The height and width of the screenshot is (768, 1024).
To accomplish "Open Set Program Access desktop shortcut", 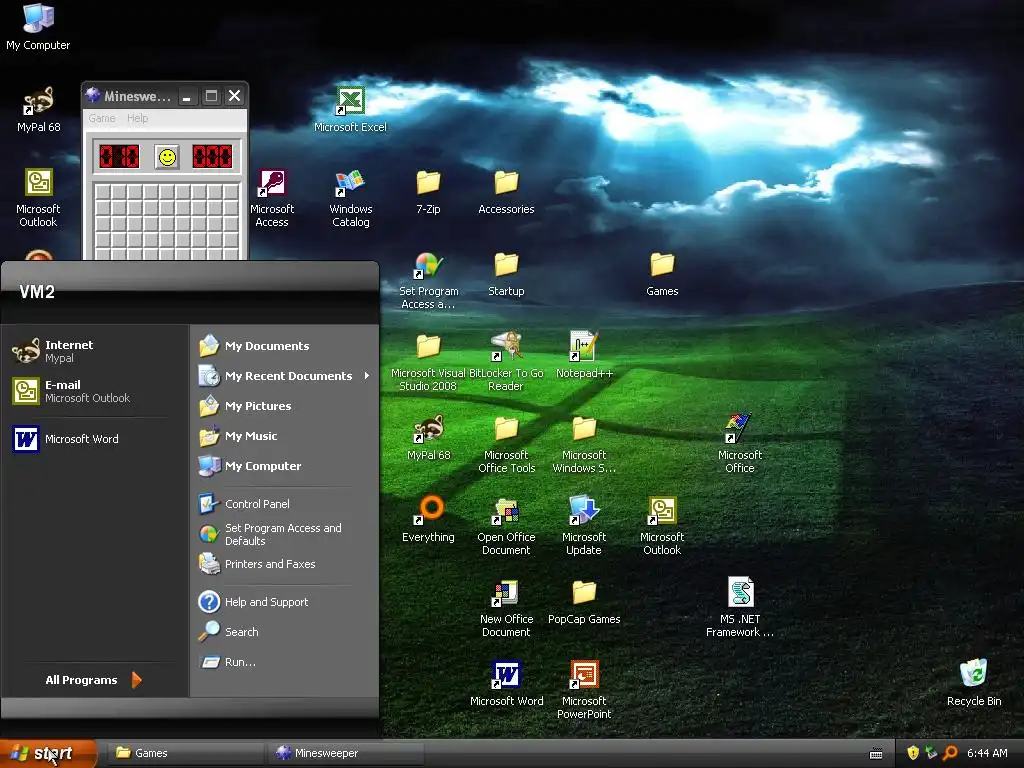I will tap(428, 281).
